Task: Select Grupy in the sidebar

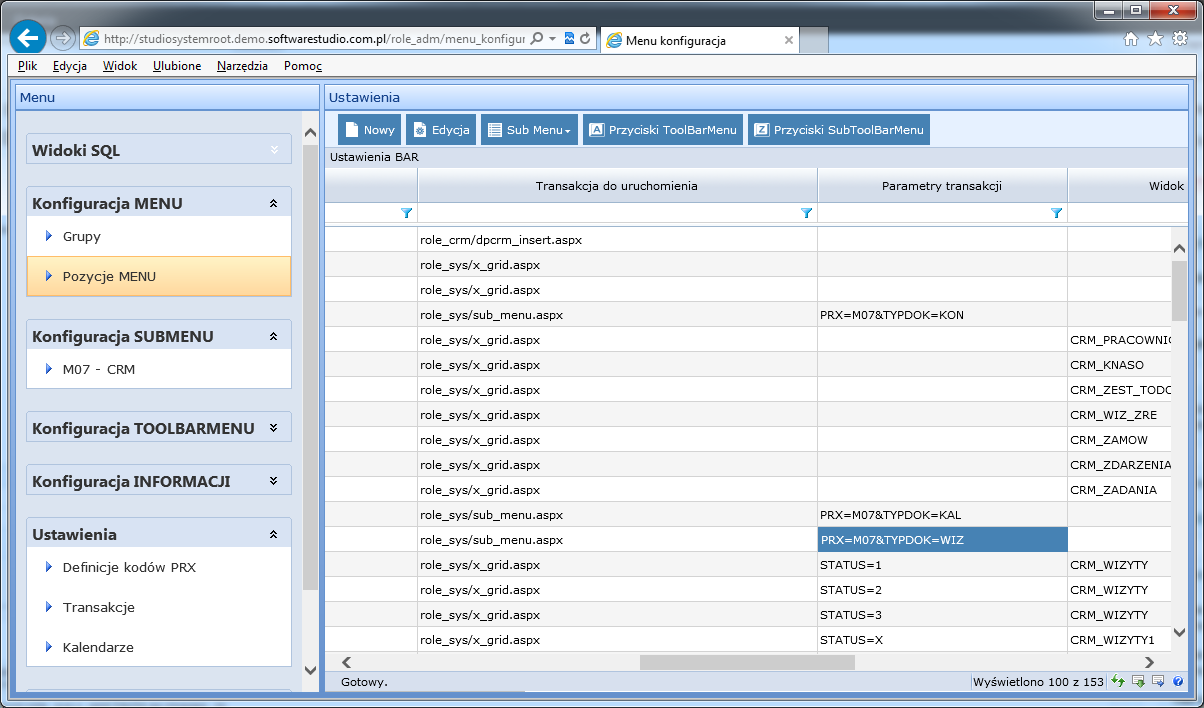Action: (159, 237)
